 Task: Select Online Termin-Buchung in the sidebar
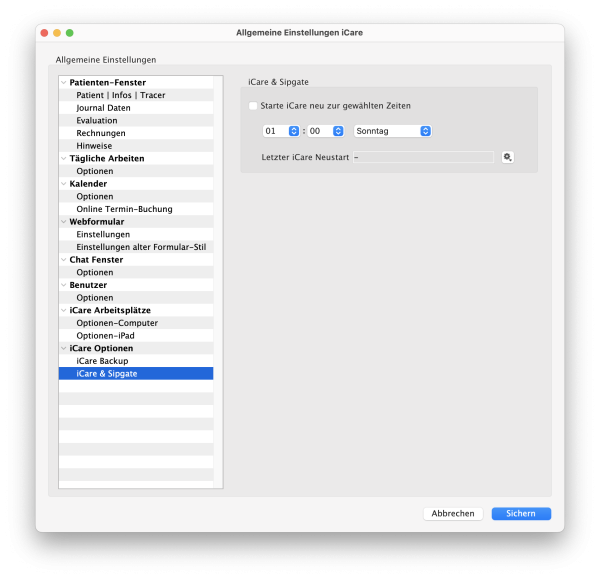124,209
